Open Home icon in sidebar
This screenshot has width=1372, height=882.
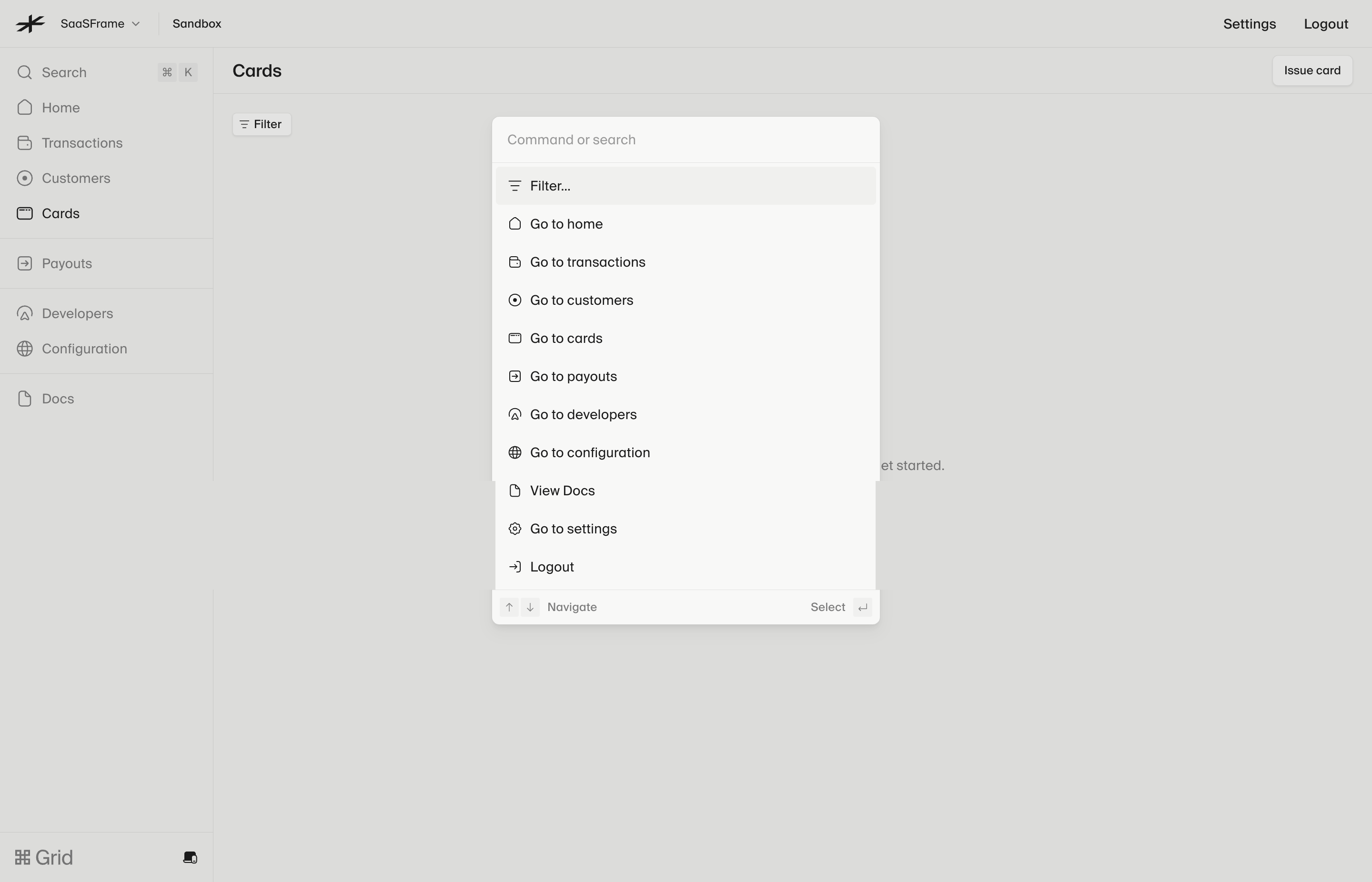point(25,107)
